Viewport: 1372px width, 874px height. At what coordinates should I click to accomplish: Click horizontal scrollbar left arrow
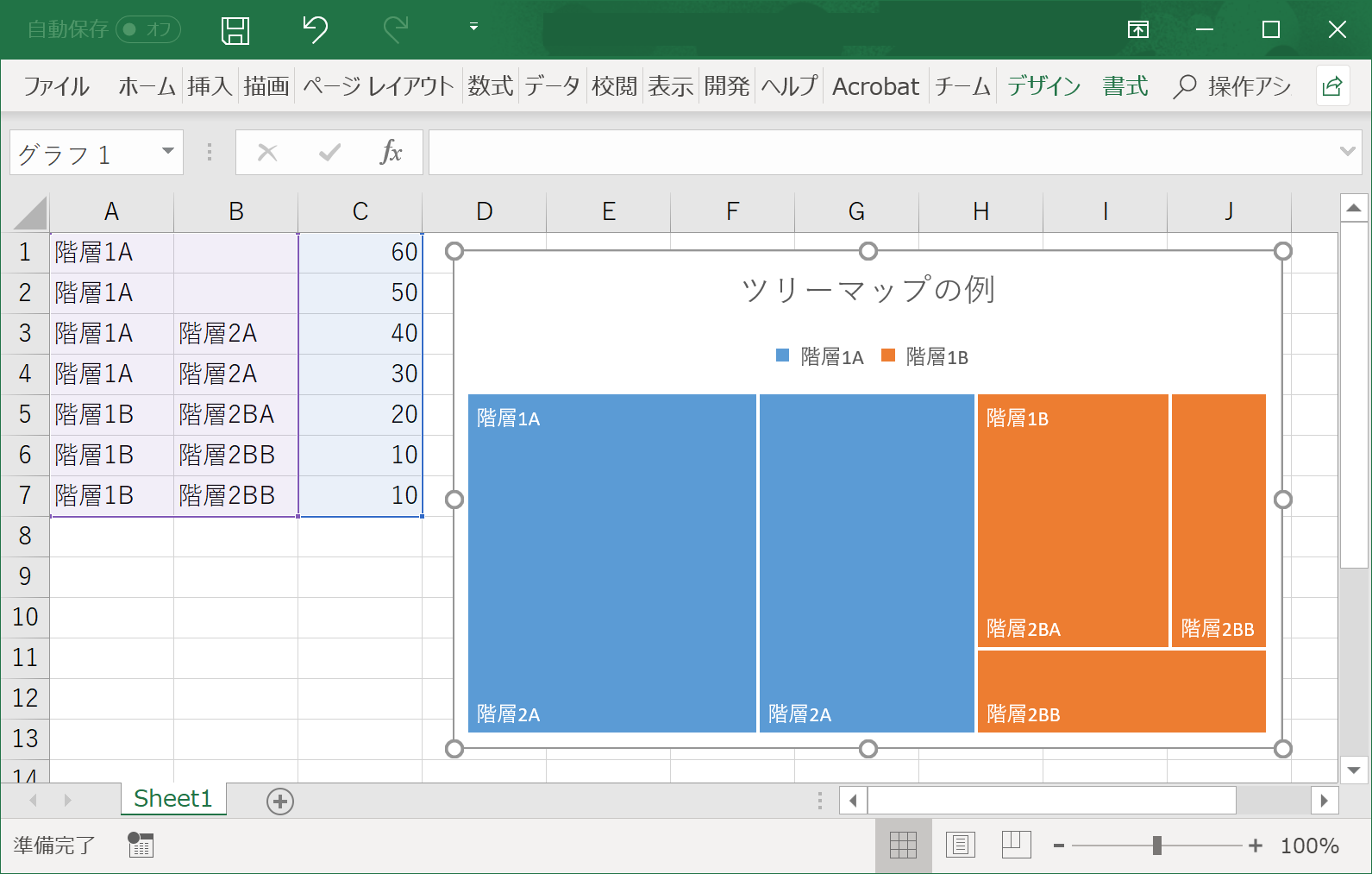(853, 801)
